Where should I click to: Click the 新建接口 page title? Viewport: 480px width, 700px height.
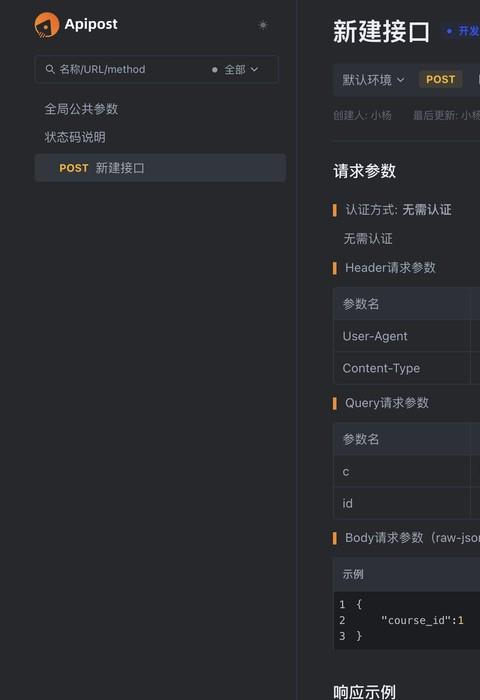tap(381, 32)
